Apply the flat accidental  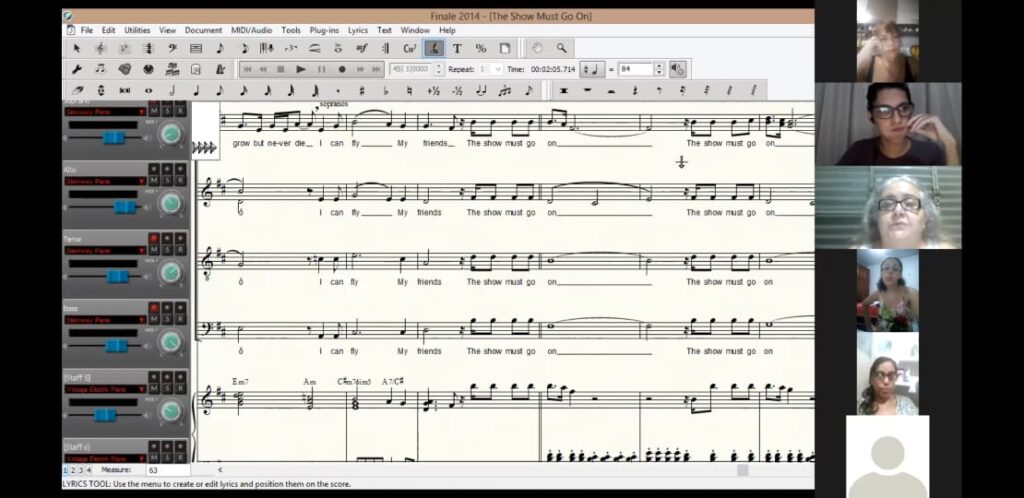pos(386,91)
